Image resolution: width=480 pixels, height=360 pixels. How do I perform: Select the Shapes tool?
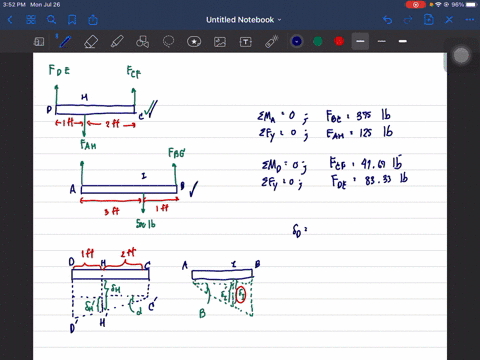pos(143,42)
